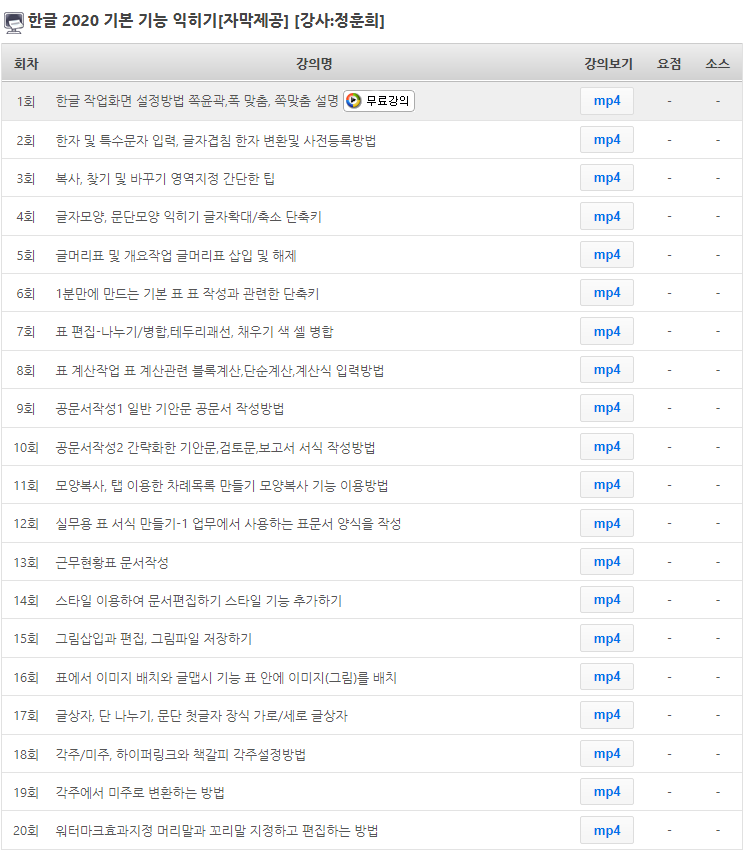
Task: Open the mp4 video for lecture 16회
Action: point(607,677)
